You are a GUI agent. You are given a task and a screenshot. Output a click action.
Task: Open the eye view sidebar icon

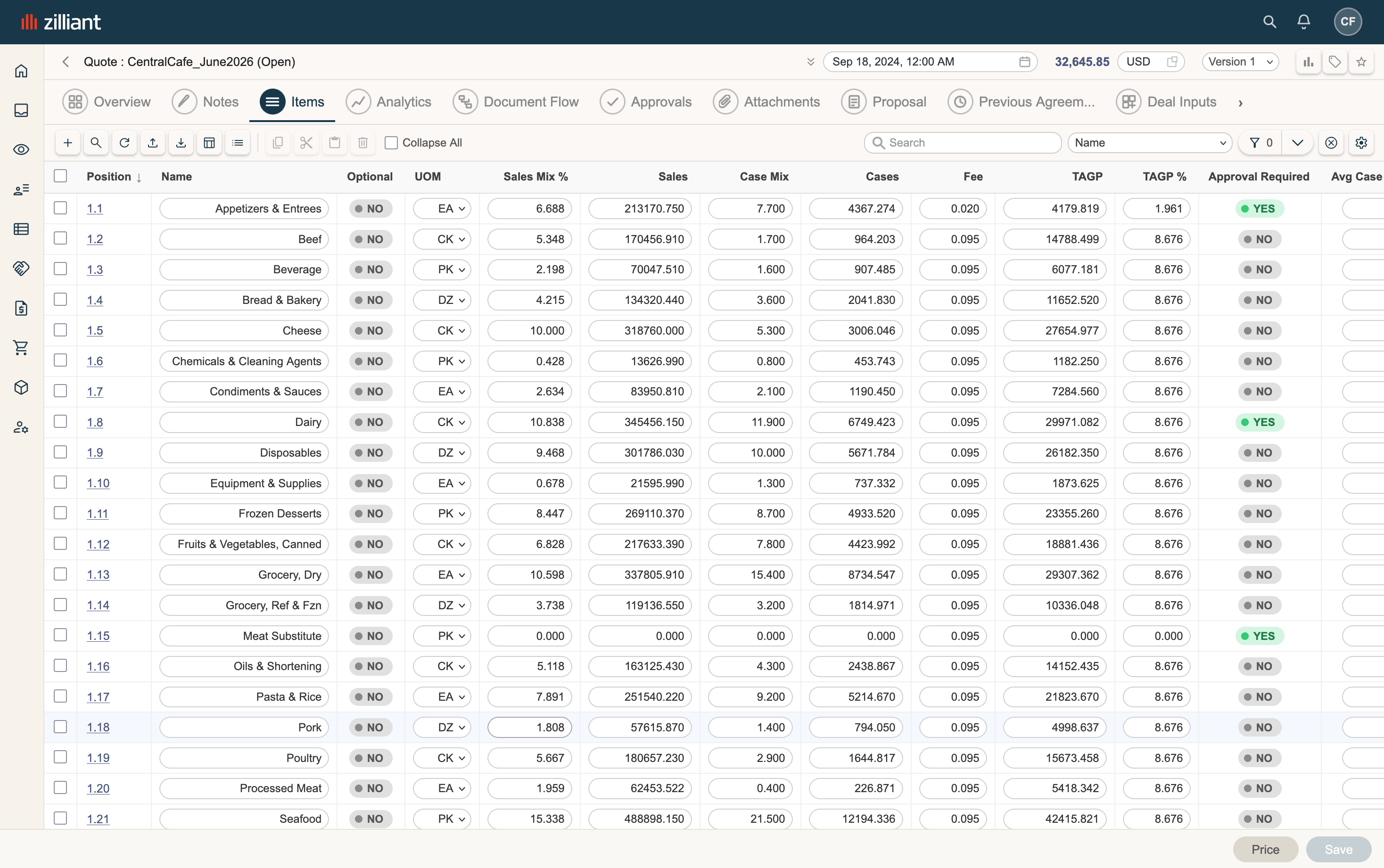21,150
